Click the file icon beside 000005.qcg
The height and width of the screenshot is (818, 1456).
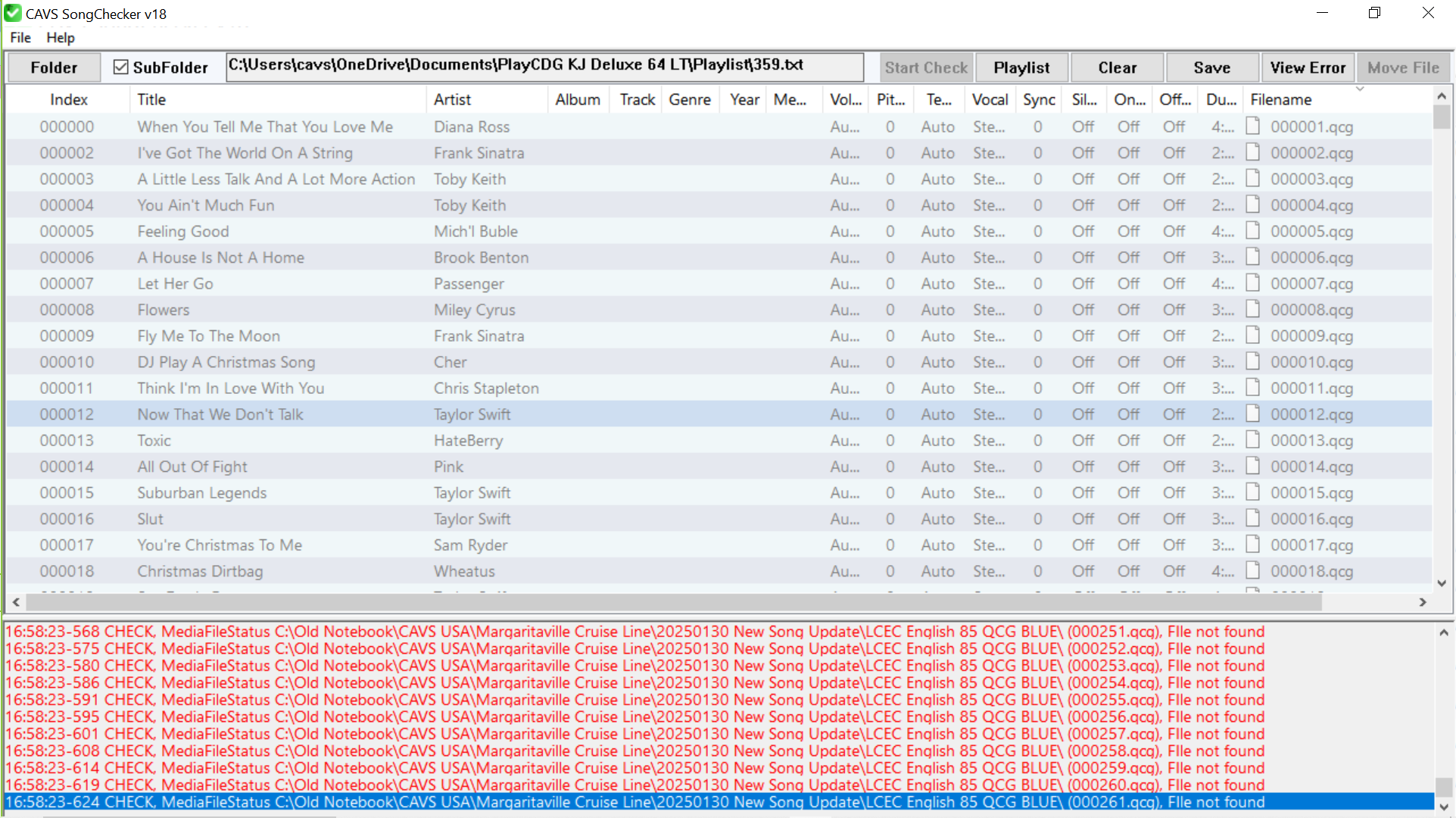click(x=1253, y=231)
